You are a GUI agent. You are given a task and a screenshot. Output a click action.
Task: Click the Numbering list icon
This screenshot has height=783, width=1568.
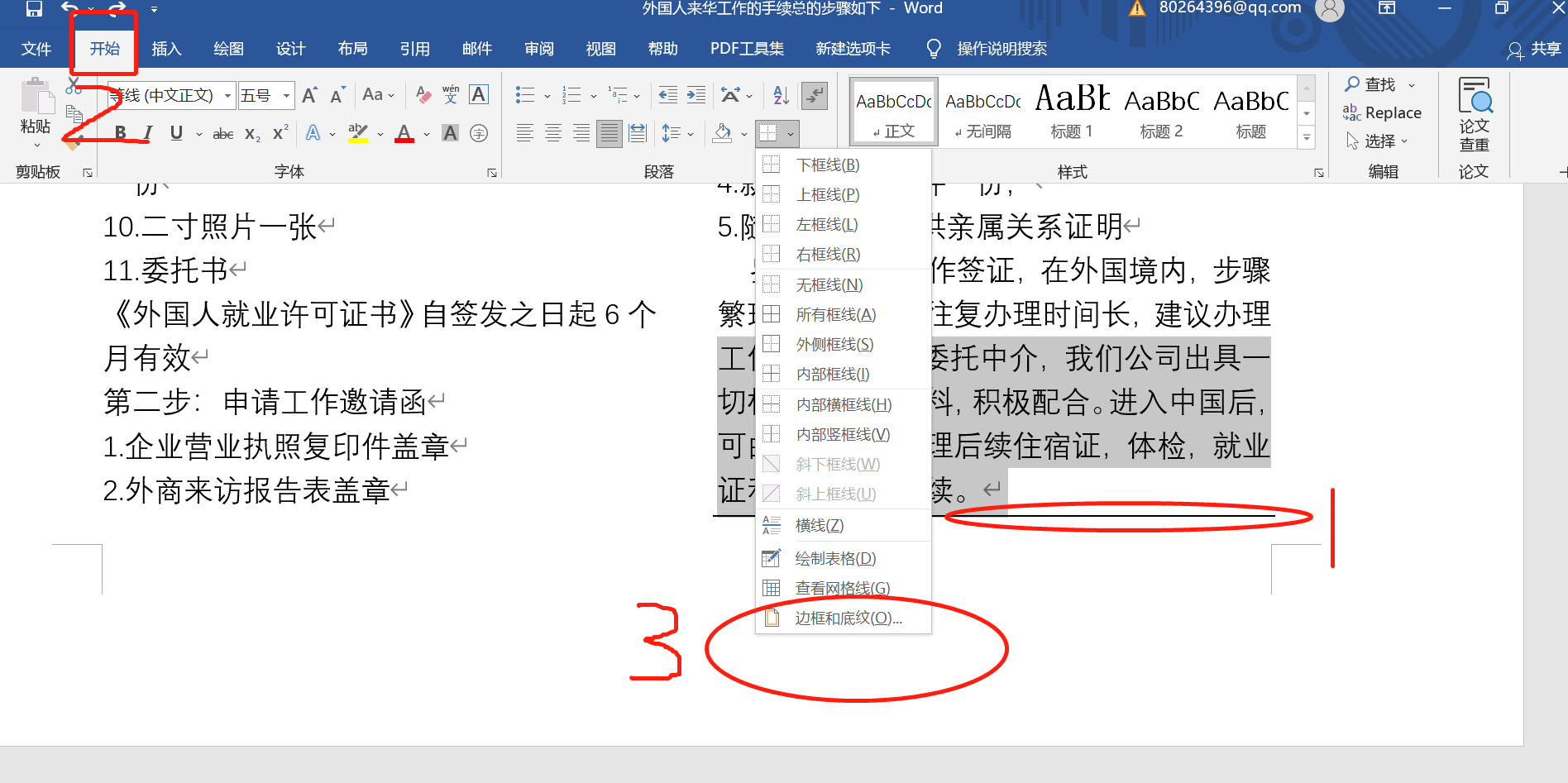click(571, 95)
